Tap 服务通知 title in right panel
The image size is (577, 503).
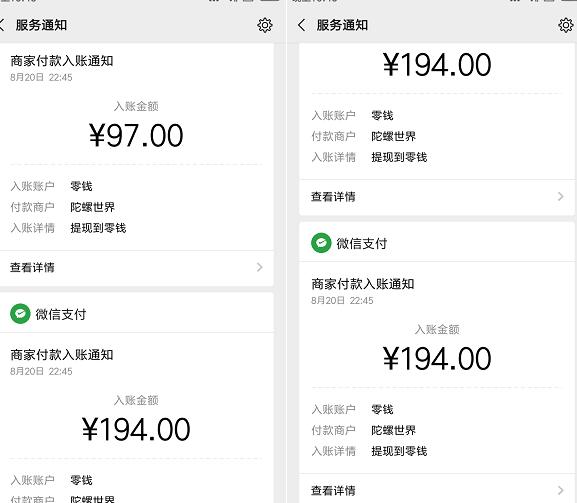tap(342, 25)
